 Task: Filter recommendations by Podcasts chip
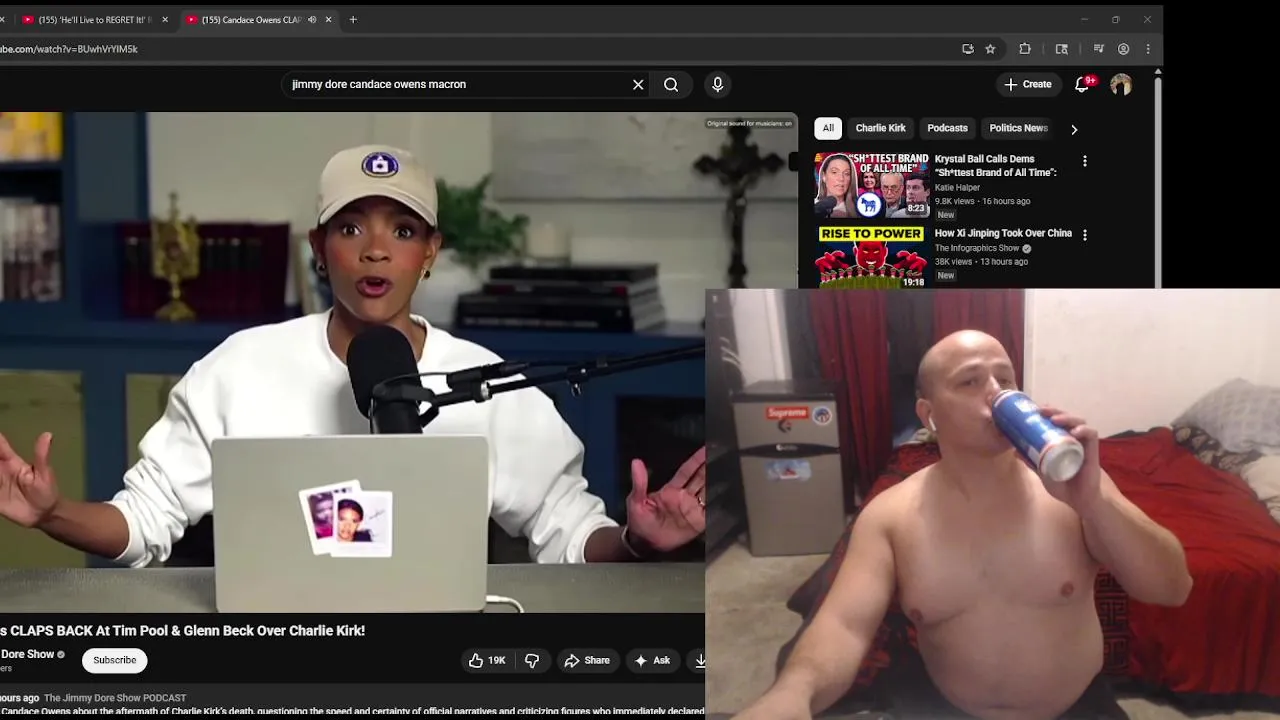tap(947, 128)
